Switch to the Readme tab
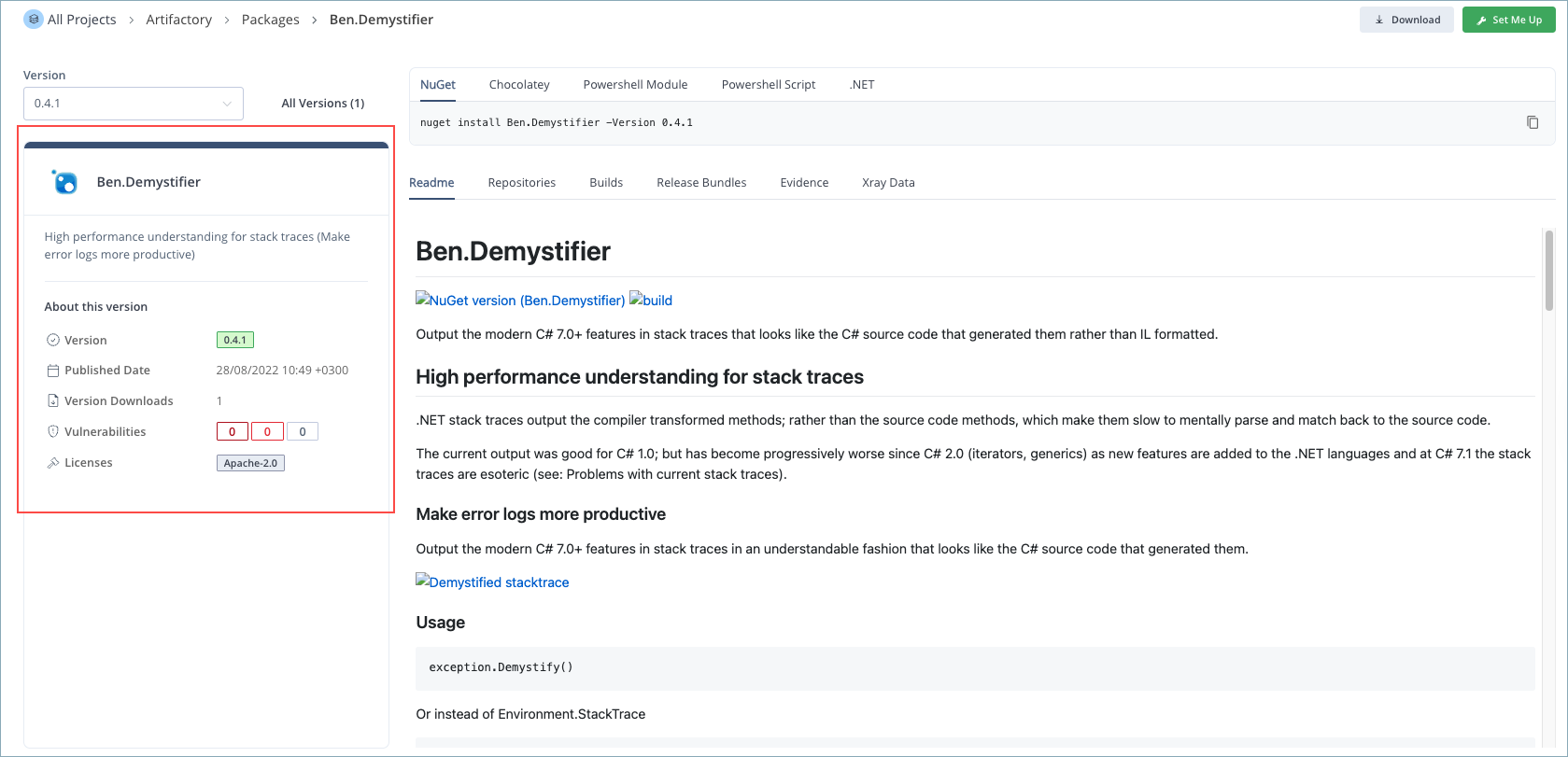Viewport: 1568px width, 757px height. pos(431,182)
